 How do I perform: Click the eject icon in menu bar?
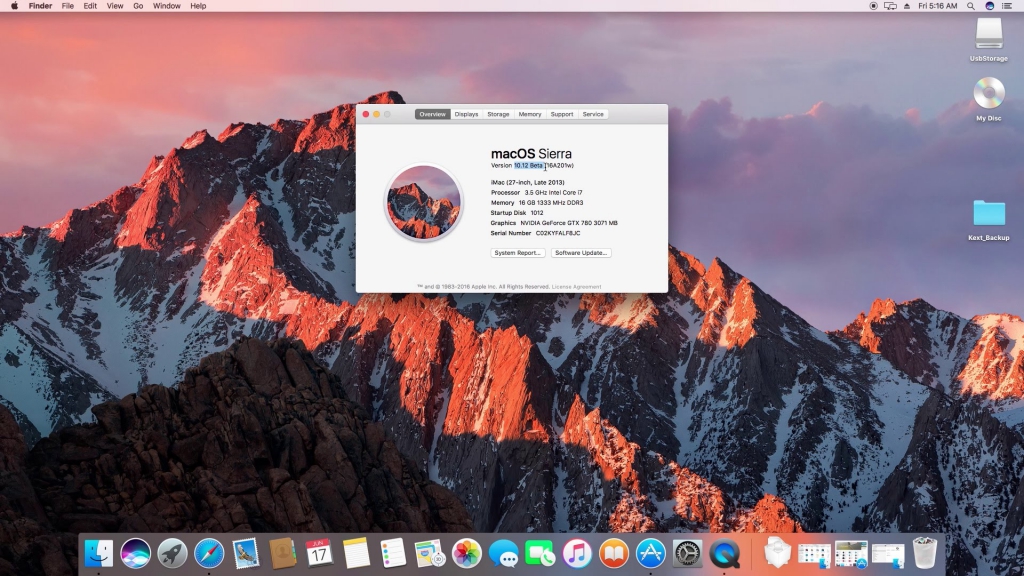point(906,6)
